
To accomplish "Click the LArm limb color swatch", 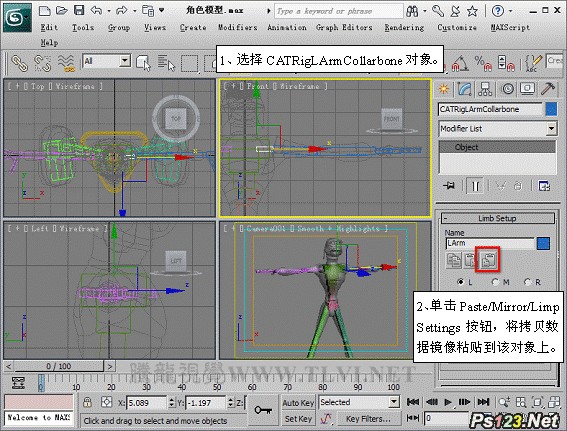I will coord(543,243).
